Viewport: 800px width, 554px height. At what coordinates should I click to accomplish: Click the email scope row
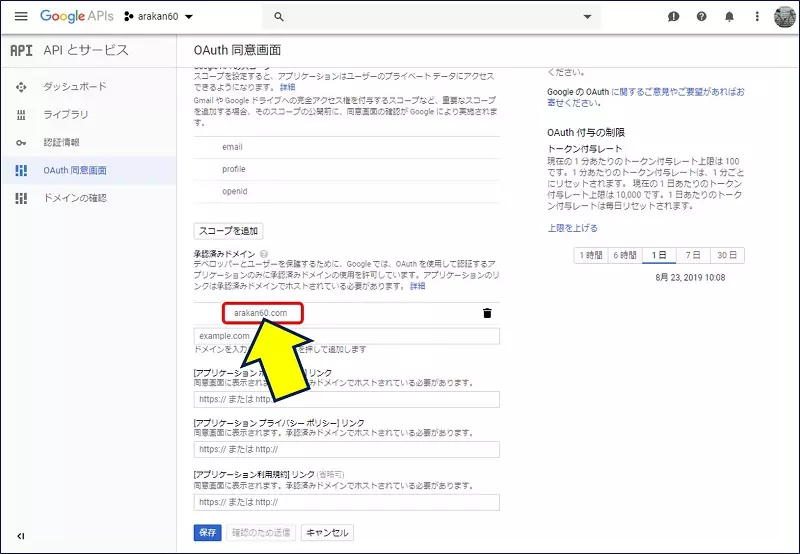346,147
